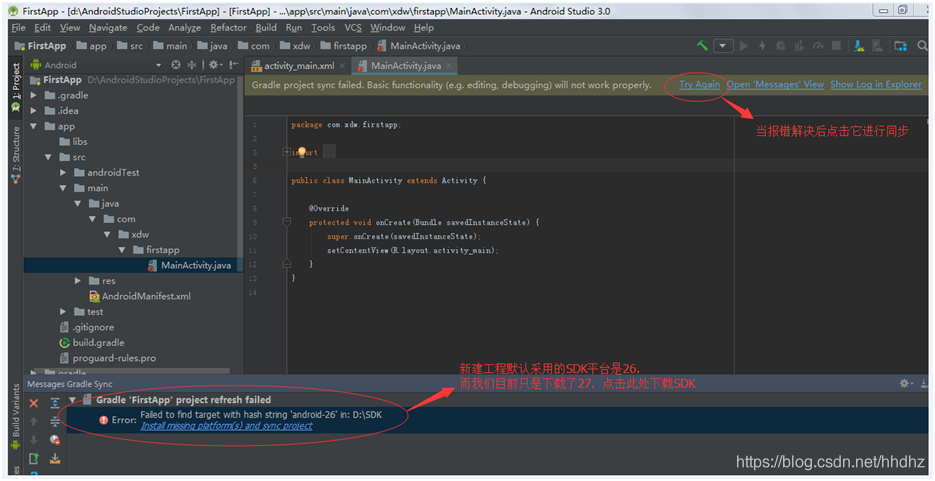Screen dimensions: 935x481
Task: Toggle the autoscroll to source download icon
Action: (55, 458)
